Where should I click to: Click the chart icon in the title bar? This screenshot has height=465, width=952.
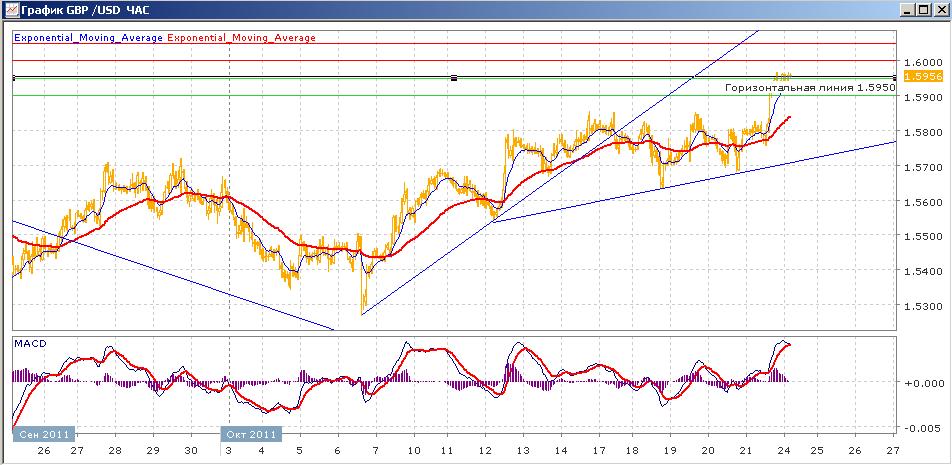click(11, 10)
